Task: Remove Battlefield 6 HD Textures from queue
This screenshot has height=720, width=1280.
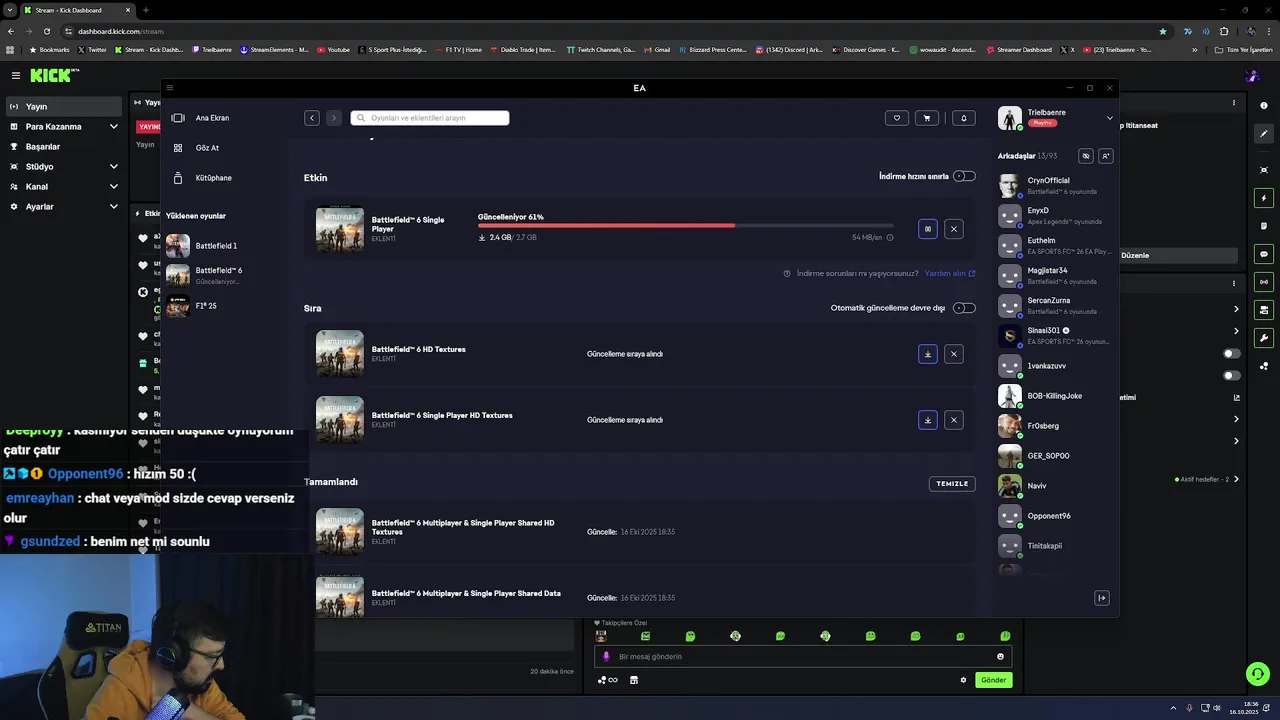Action: click(954, 354)
